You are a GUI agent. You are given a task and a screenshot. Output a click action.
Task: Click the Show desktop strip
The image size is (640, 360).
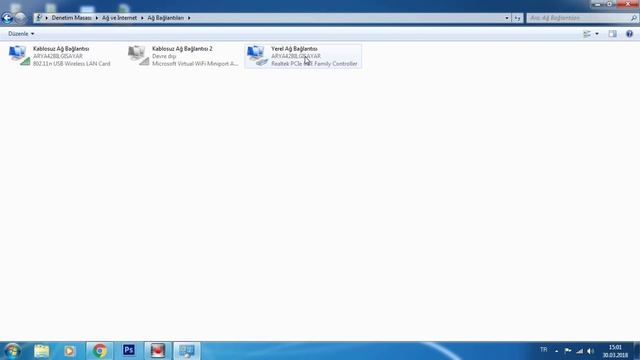coord(637,351)
